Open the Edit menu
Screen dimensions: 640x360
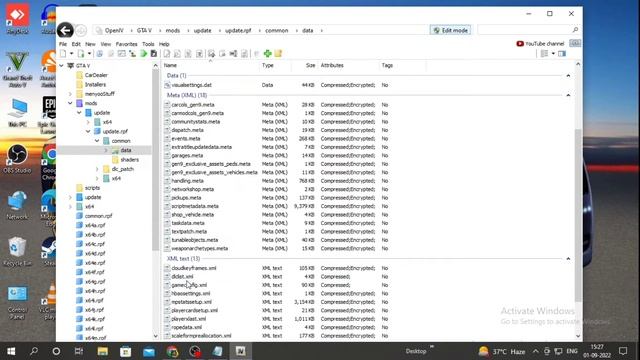click(x=76, y=44)
